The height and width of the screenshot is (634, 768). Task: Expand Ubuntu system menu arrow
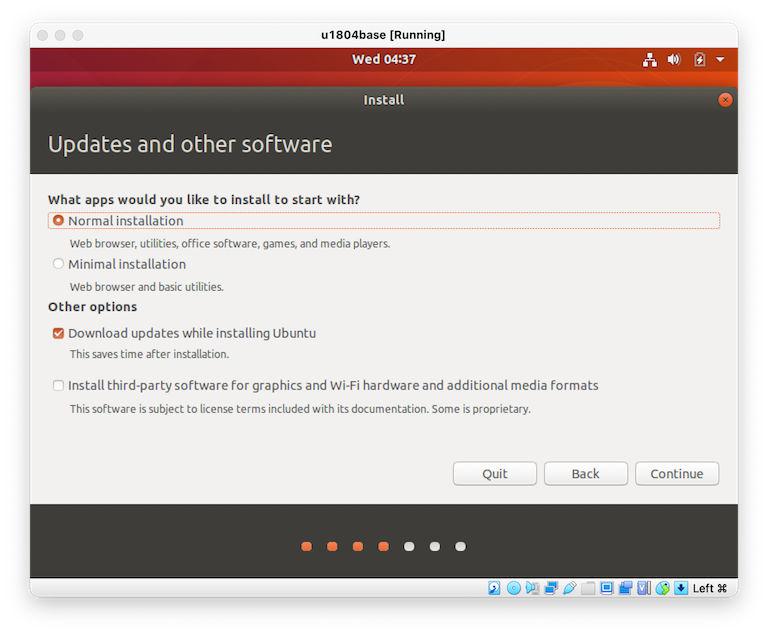click(x=720, y=60)
